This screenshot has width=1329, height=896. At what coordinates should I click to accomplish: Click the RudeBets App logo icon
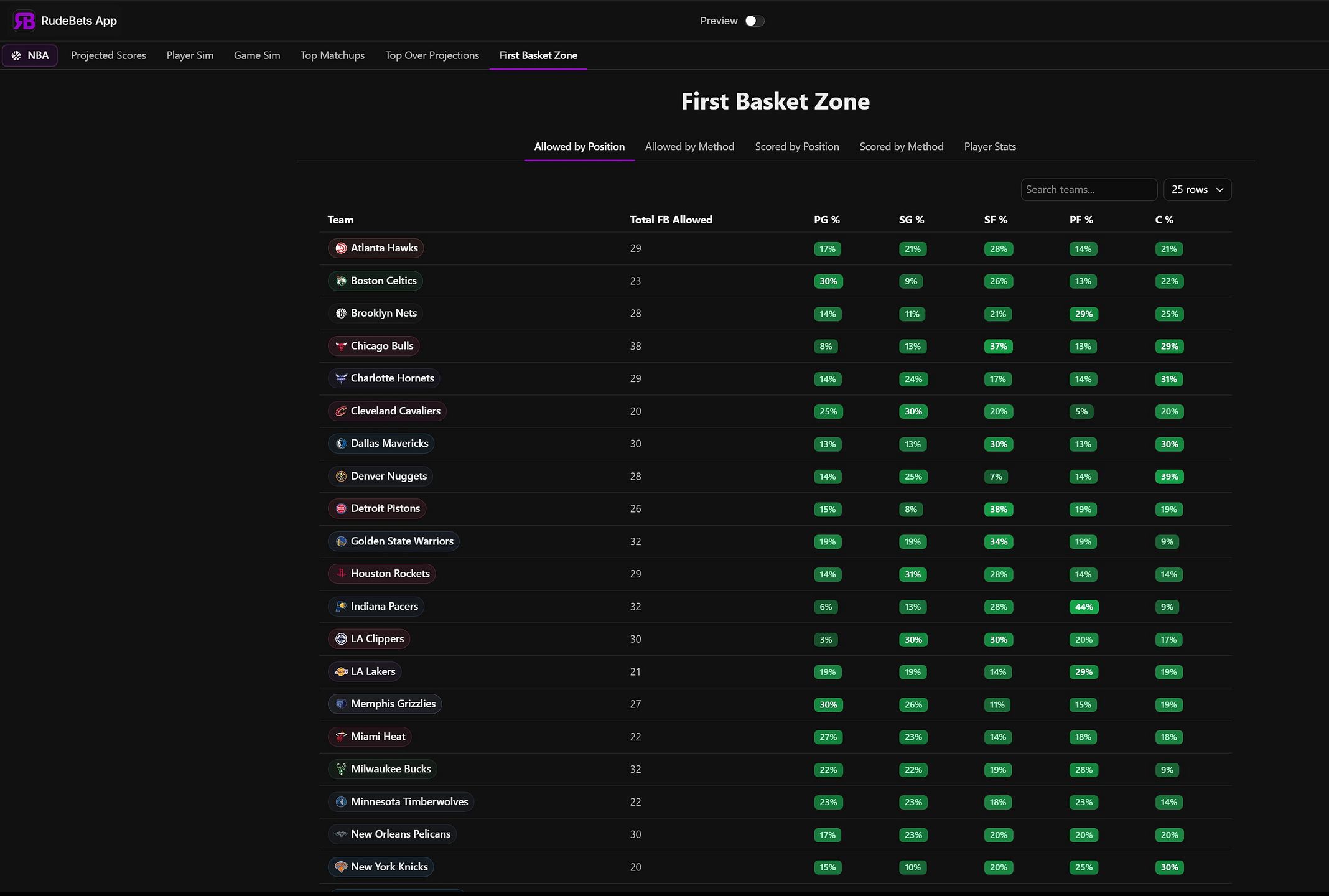(24, 21)
